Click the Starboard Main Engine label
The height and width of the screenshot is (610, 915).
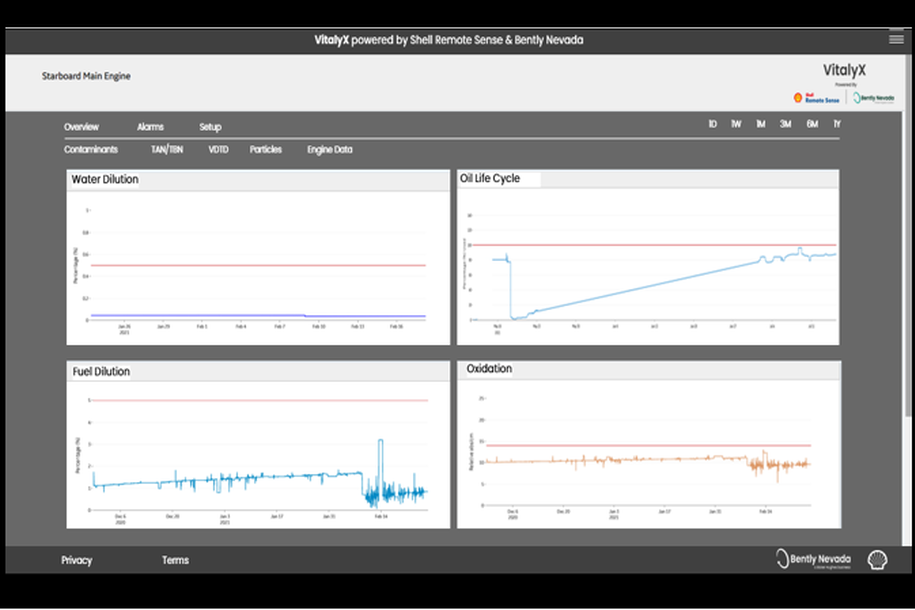86,76
